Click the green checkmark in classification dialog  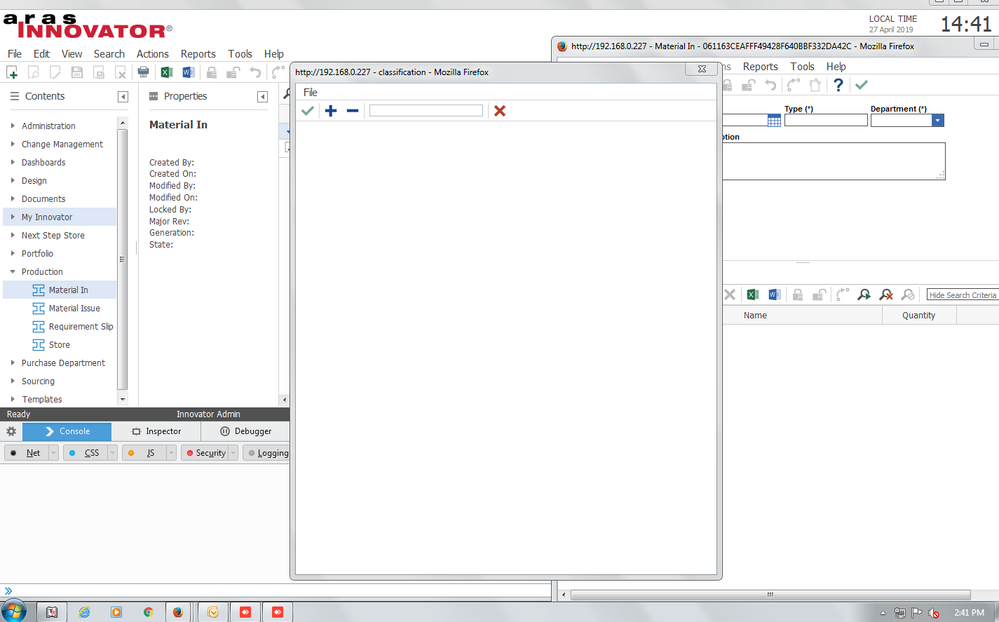coord(308,111)
